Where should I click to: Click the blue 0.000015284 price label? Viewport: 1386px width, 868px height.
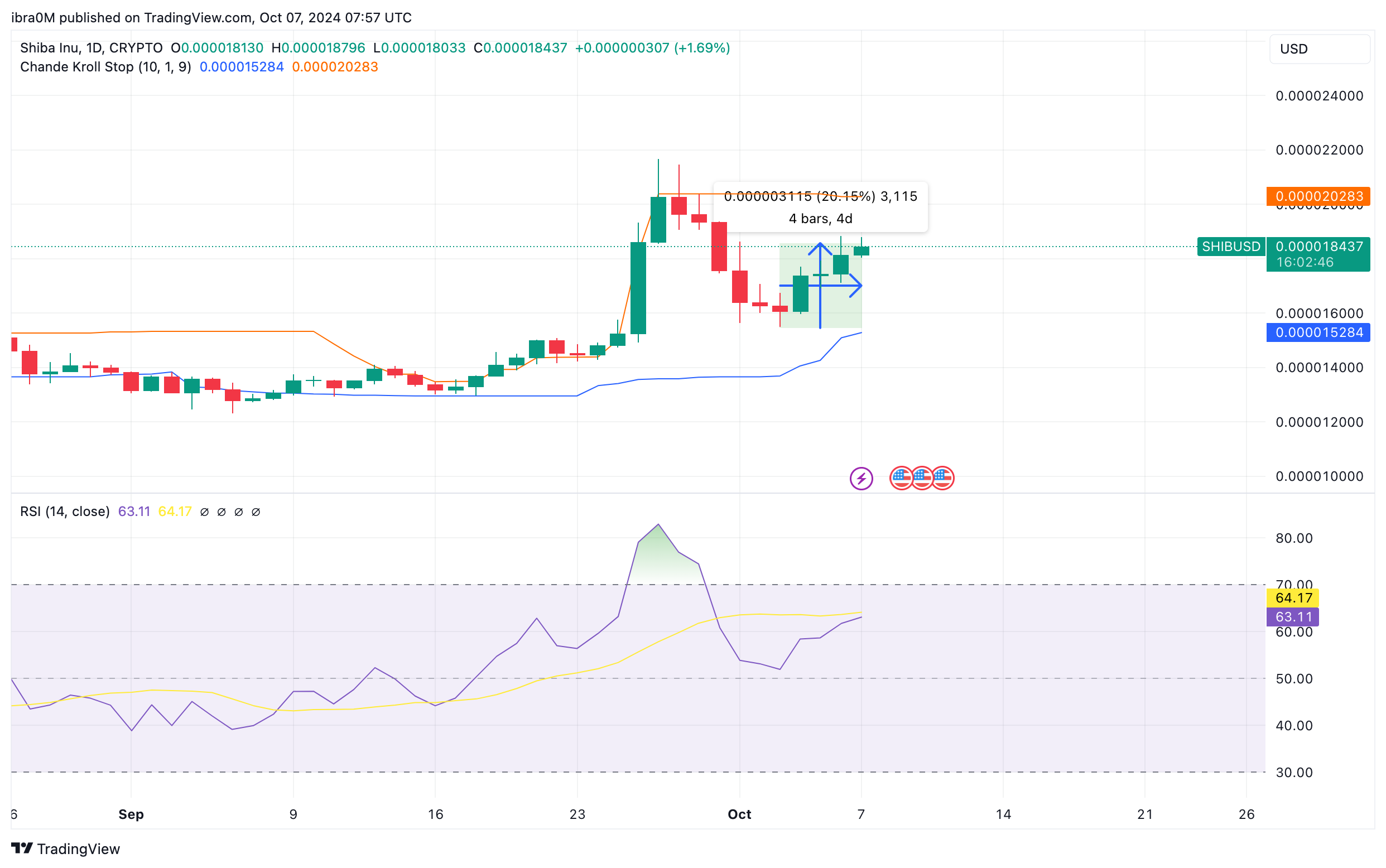pyautogui.click(x=1318, y=332)
